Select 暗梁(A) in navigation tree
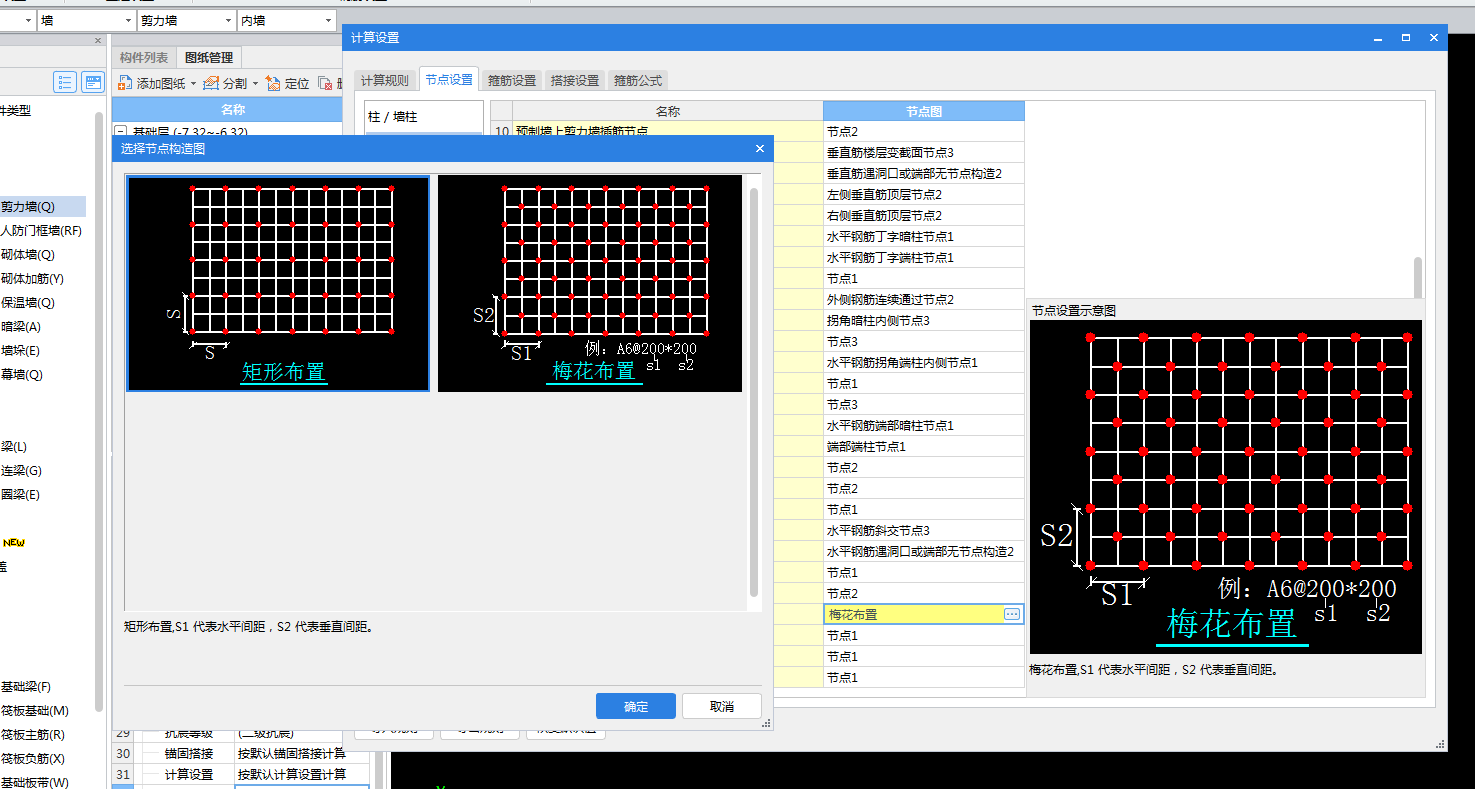 [21, 327]
